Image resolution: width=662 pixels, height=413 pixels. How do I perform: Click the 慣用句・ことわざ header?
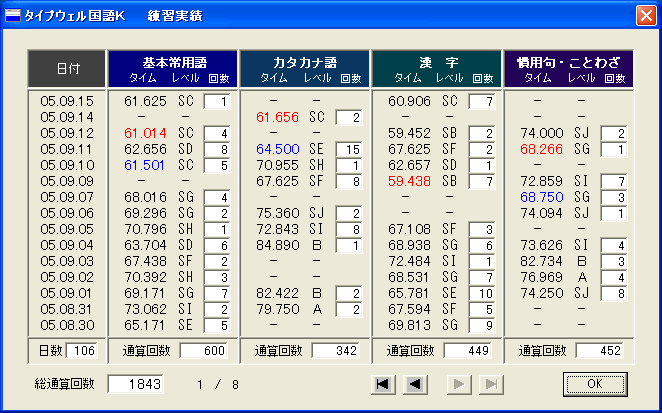569,68
